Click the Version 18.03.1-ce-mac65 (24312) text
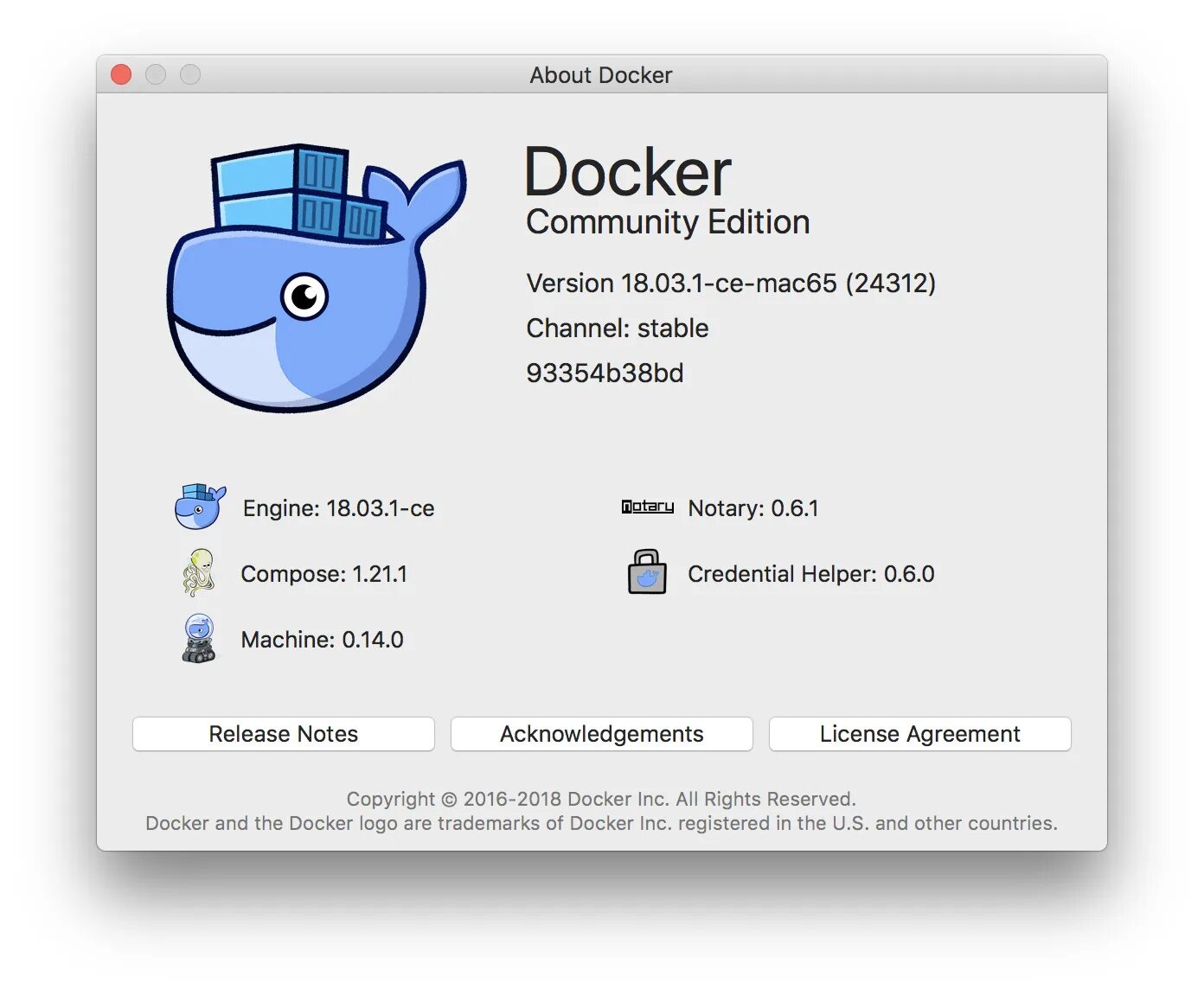The image size is (1204, 989). [x=731, y=284]
